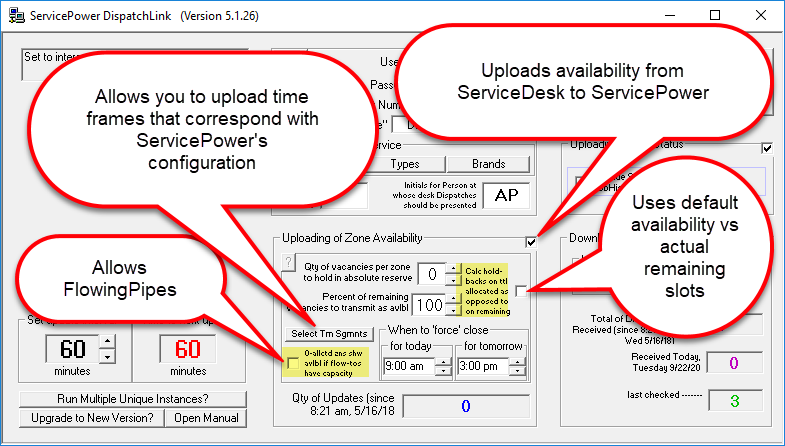Screen dimensions: 785x446
Task: Click up arrow on 'for today' force-close time
Action: [x=443, y=362]
